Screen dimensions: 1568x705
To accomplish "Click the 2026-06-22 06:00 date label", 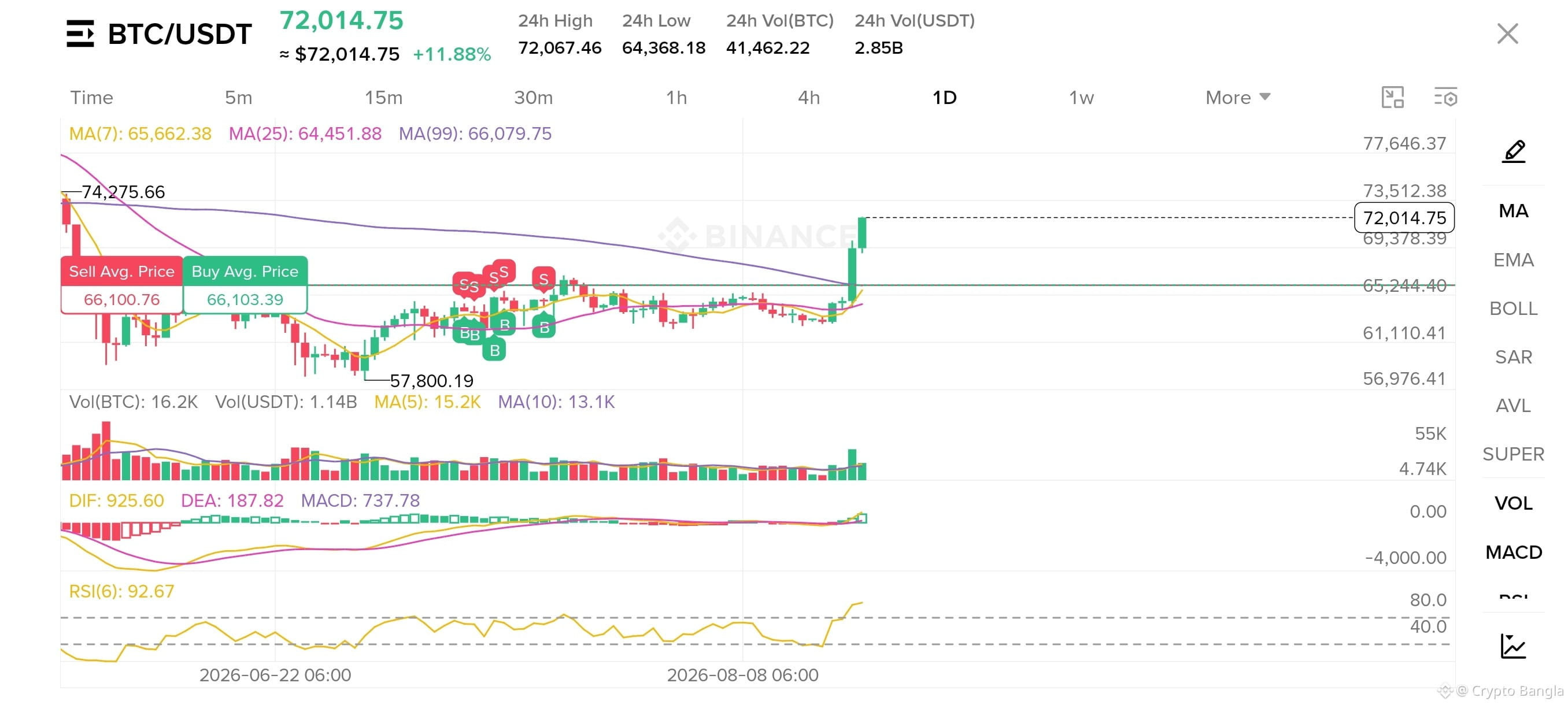I will 275,675.
